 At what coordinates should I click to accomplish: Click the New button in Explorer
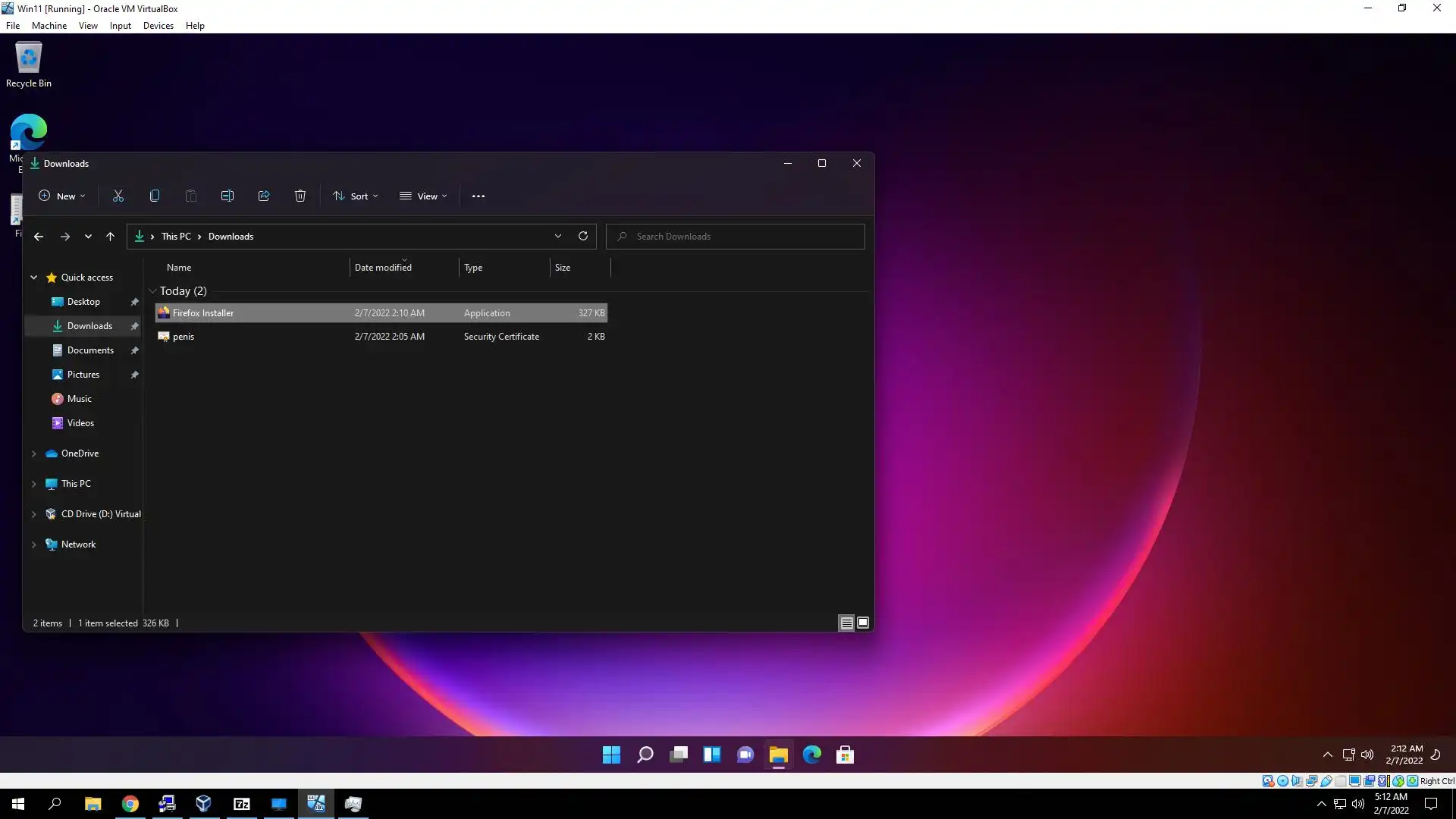[x=62, y=196]
